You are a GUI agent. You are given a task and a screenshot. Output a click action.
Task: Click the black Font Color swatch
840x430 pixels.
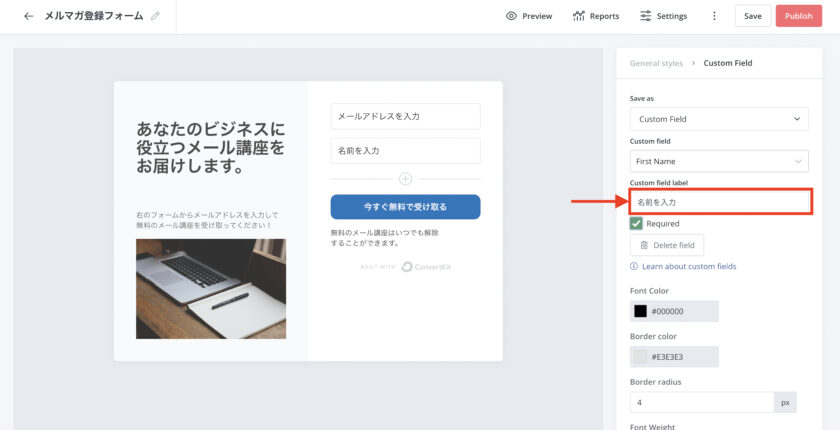(640, 311)
